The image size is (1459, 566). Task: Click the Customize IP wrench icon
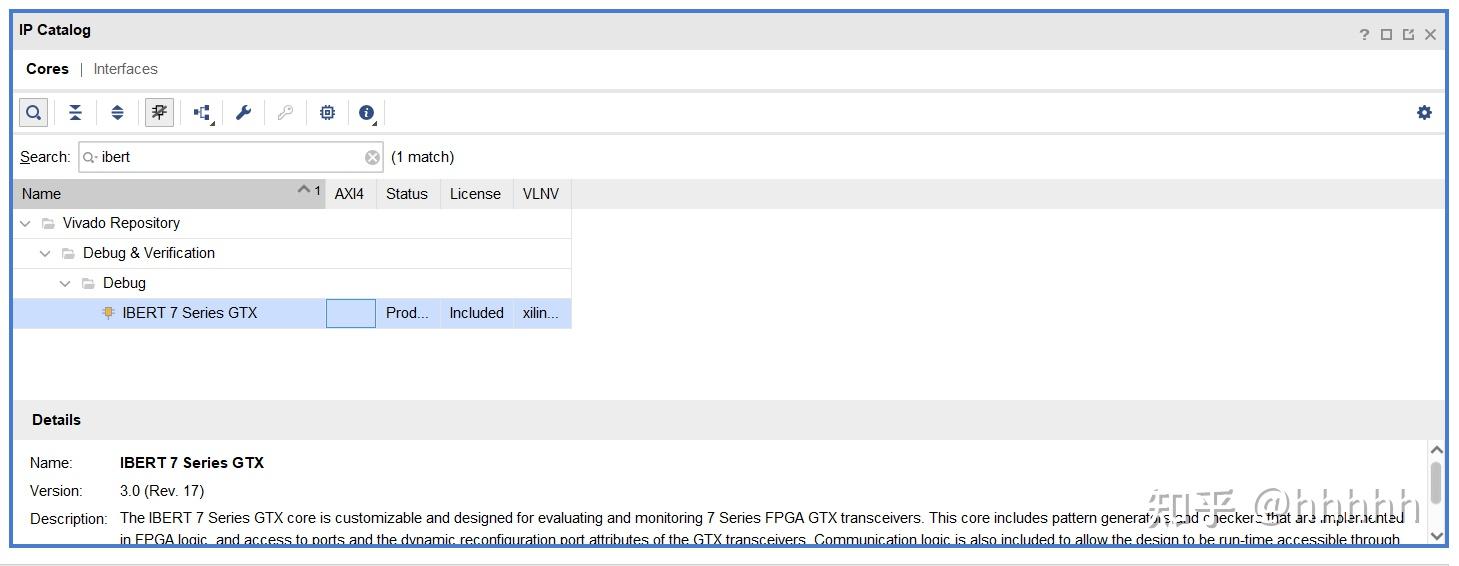click(x=243, y=113)
